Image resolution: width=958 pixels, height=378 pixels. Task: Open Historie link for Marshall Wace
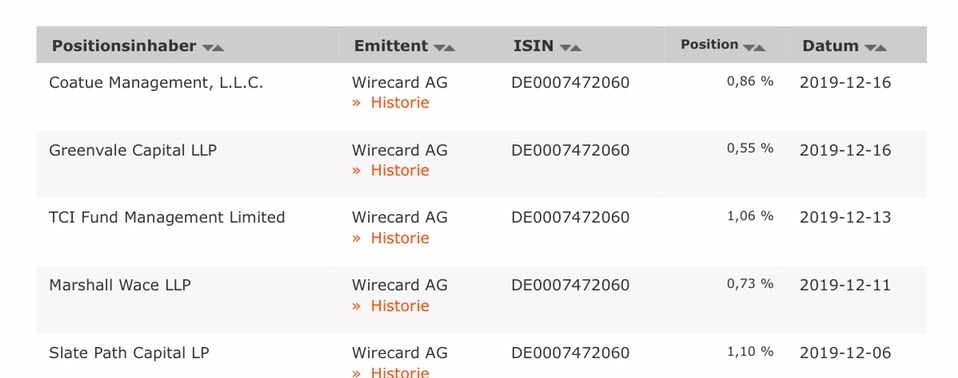[391, 306]
